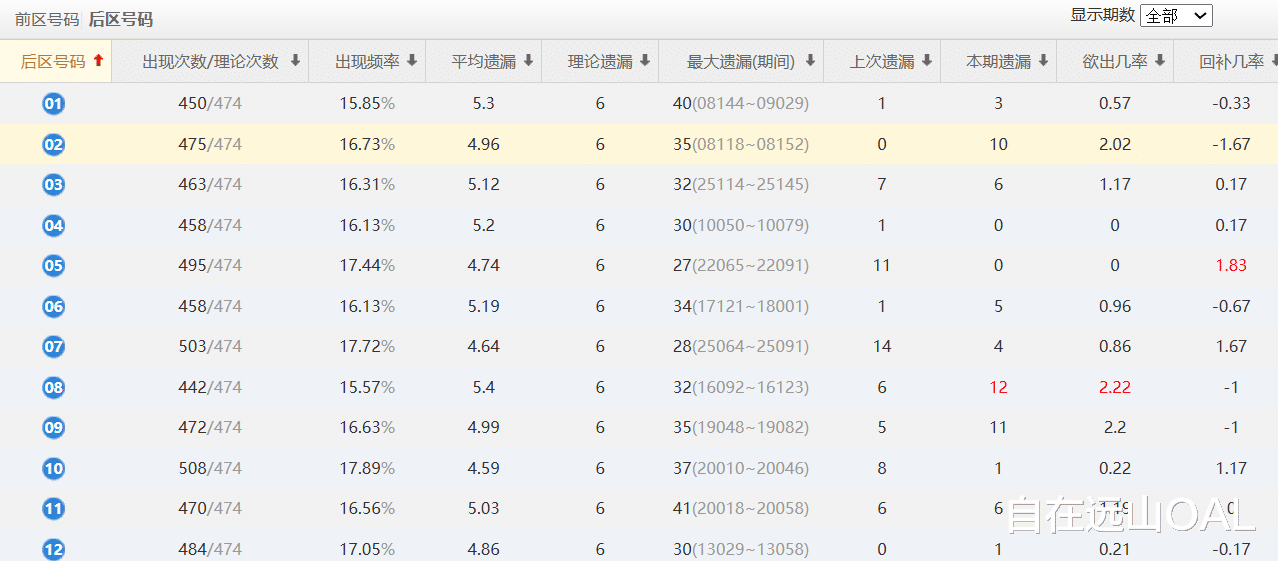Click the number ball 04
This screenshot has height=561, width=1278.
coord(54,225)
